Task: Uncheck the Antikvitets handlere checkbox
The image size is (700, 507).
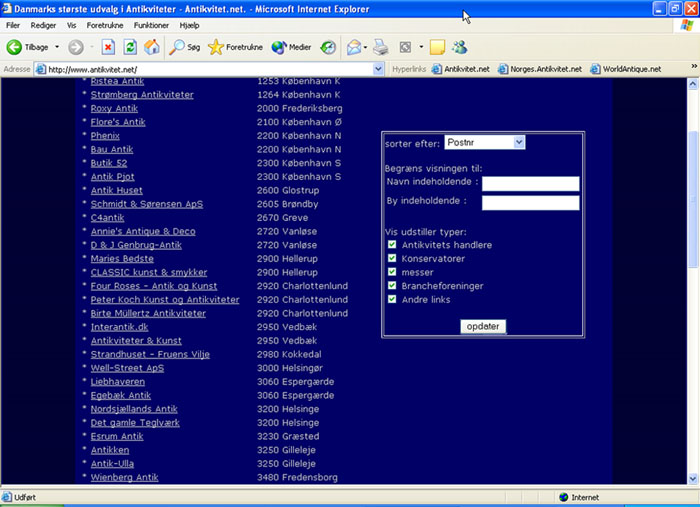Action: (392, 245)
